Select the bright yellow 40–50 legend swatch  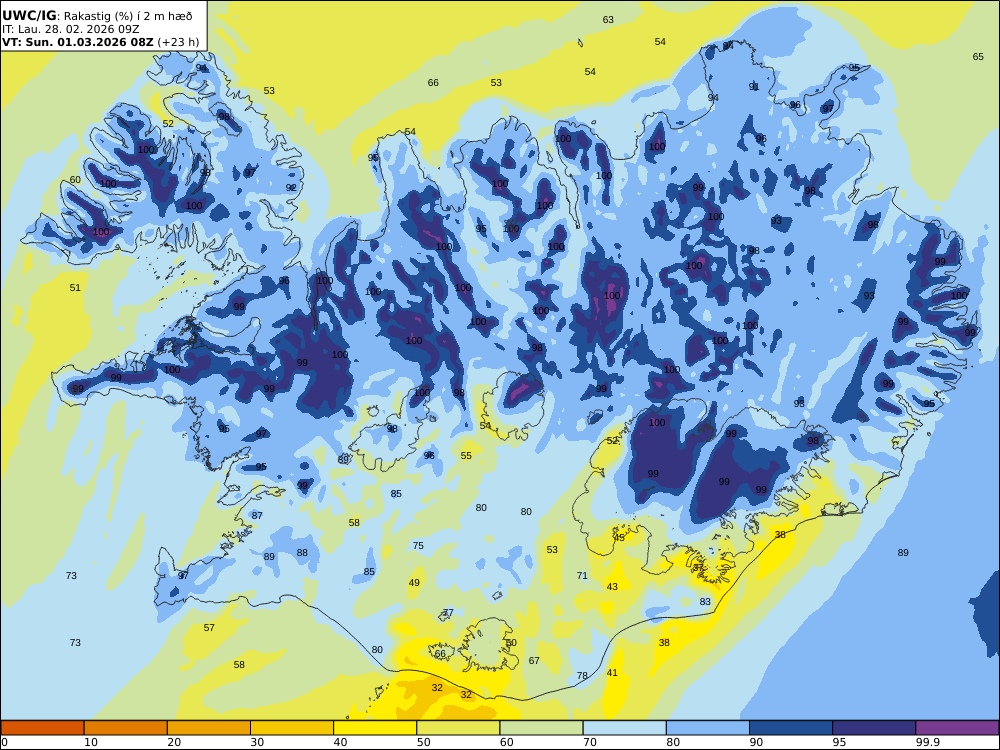tap(375, 728)
